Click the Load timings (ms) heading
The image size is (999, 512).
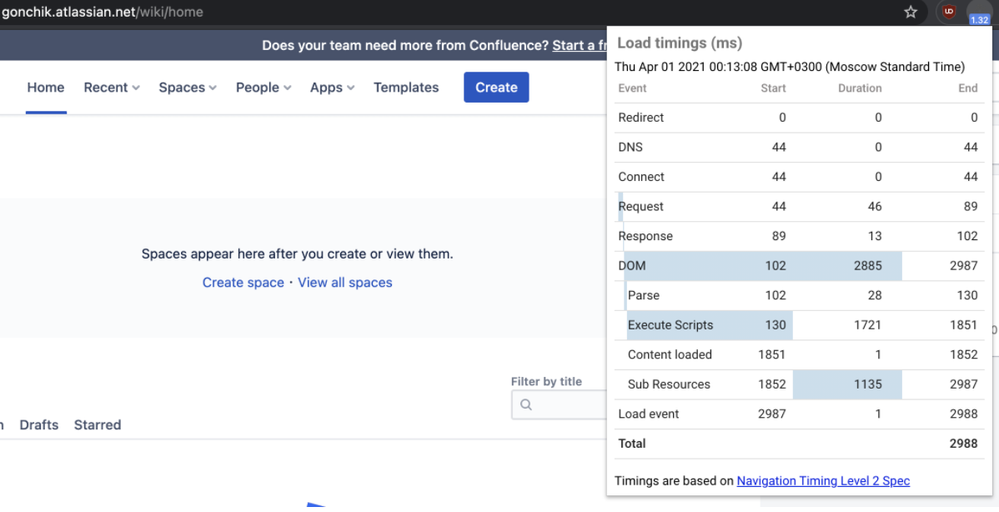679,43
